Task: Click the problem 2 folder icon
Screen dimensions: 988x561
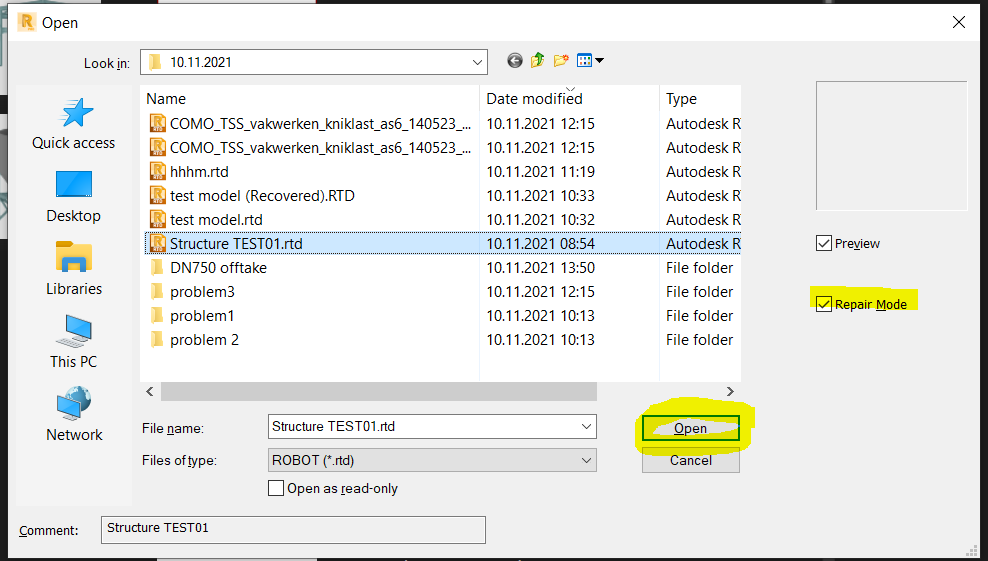Action: coord(158,339)
